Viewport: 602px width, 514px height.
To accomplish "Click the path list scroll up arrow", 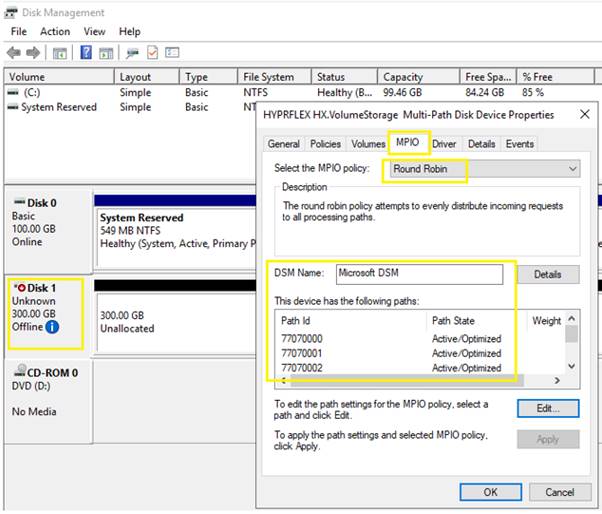I will tap(571, 319).
